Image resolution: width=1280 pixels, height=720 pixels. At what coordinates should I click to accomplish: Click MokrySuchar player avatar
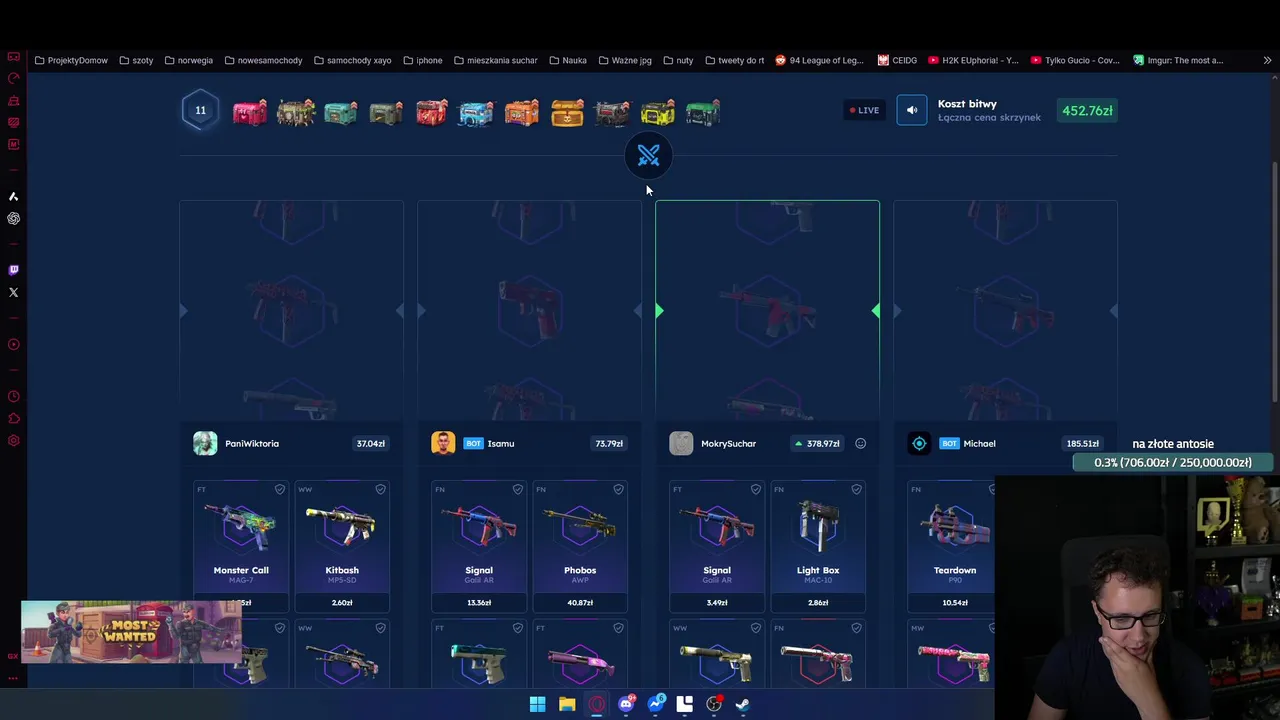tap(681, 443)
